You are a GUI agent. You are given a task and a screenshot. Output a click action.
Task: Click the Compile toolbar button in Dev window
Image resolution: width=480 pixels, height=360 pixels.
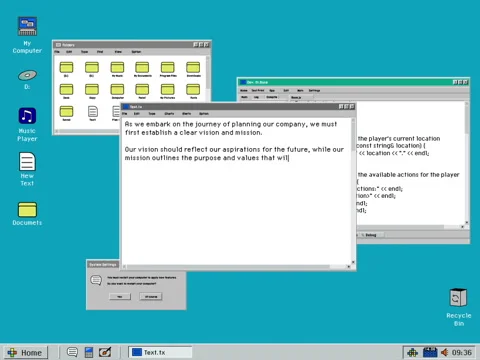click(x=272, y=97)
